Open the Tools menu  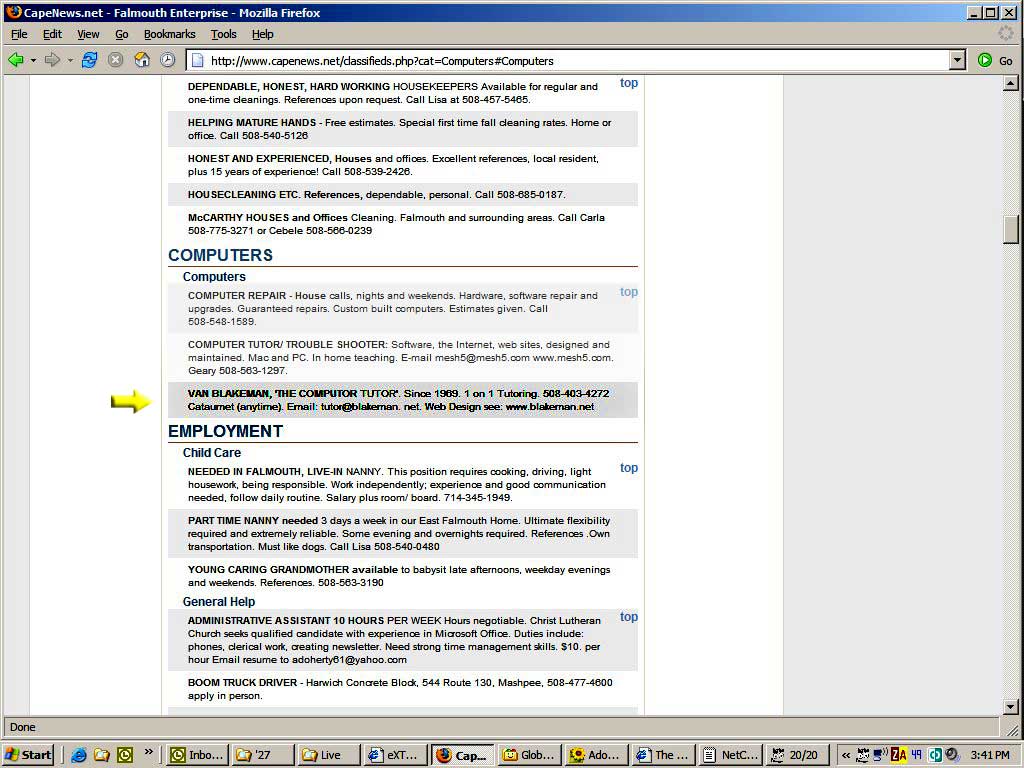click(223, 34)
